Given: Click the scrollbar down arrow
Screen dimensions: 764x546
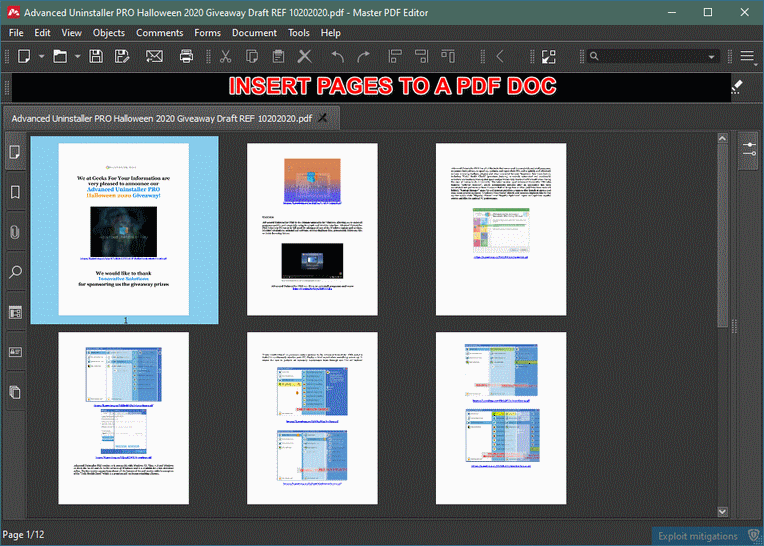Looking at the screenshot, I should pyautogui.click(x=722, y=511).
